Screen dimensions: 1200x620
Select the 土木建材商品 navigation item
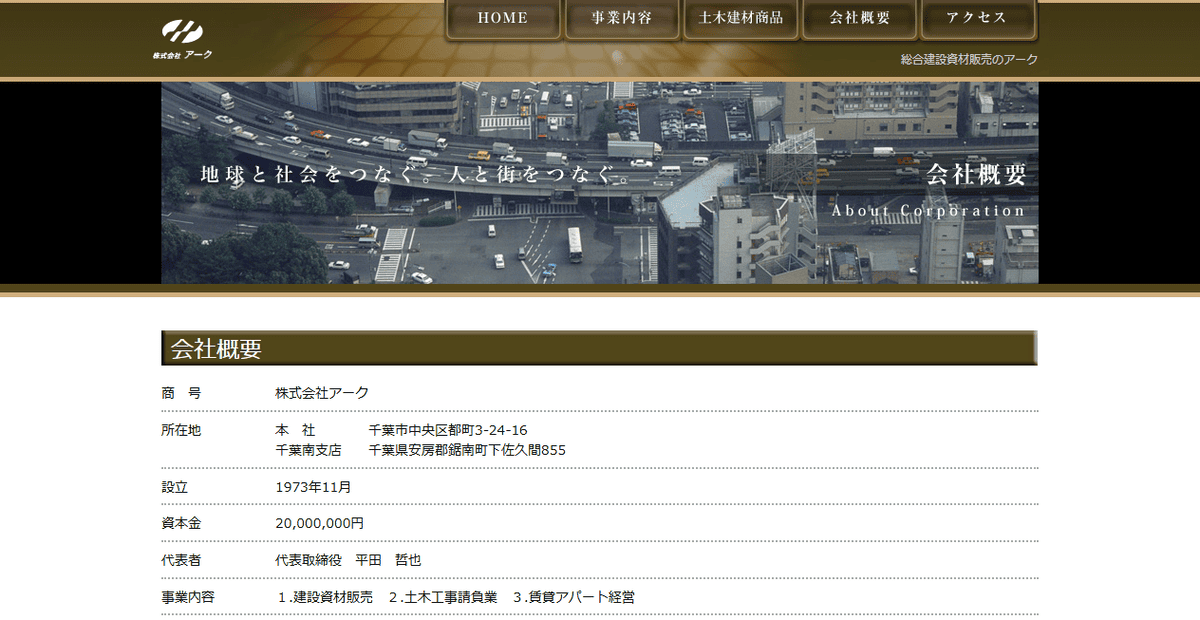[x=740, y=18]
